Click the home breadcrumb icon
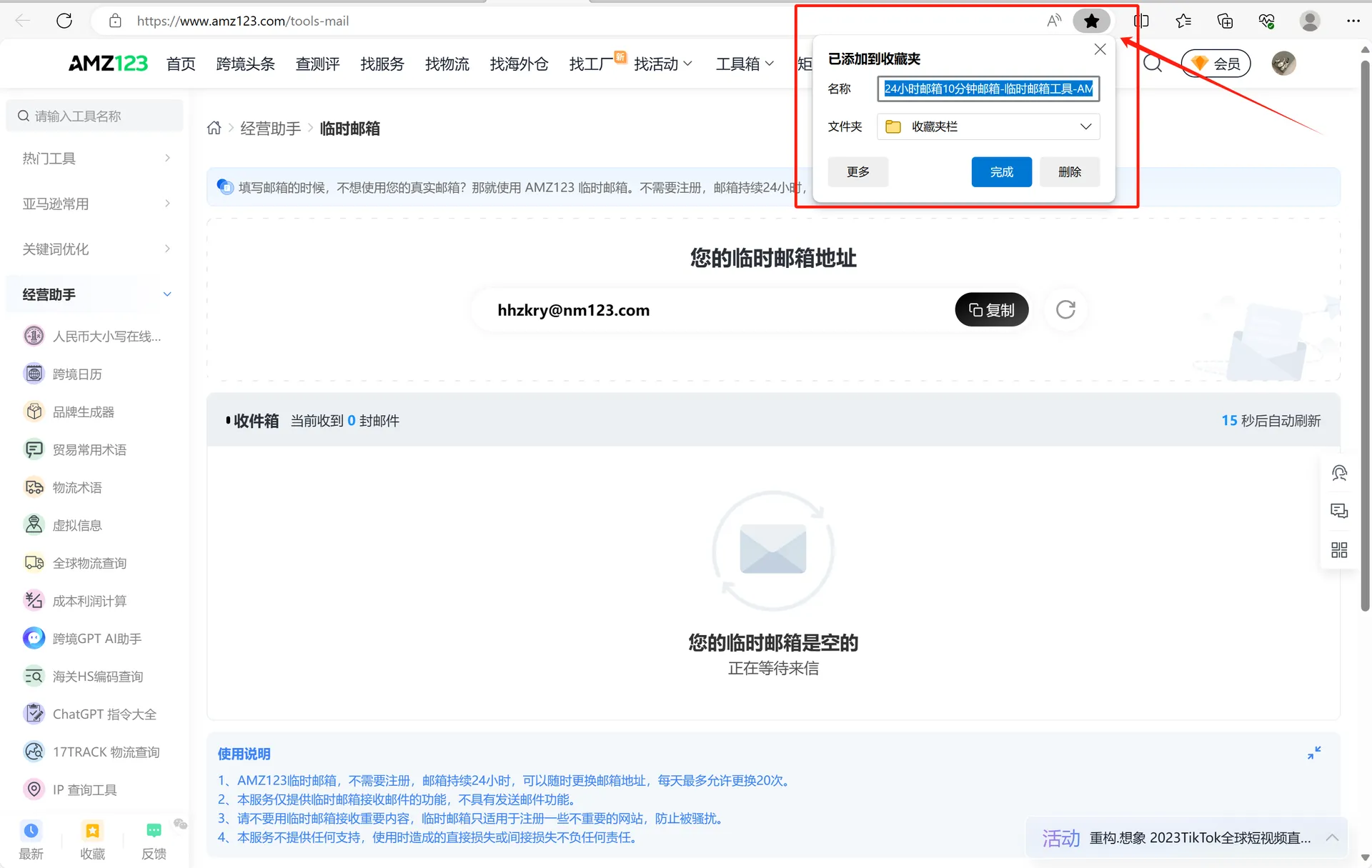Image resolution: width=1372 pixels, height=868 pixels. pyautogui.click(x=214, y=129)
